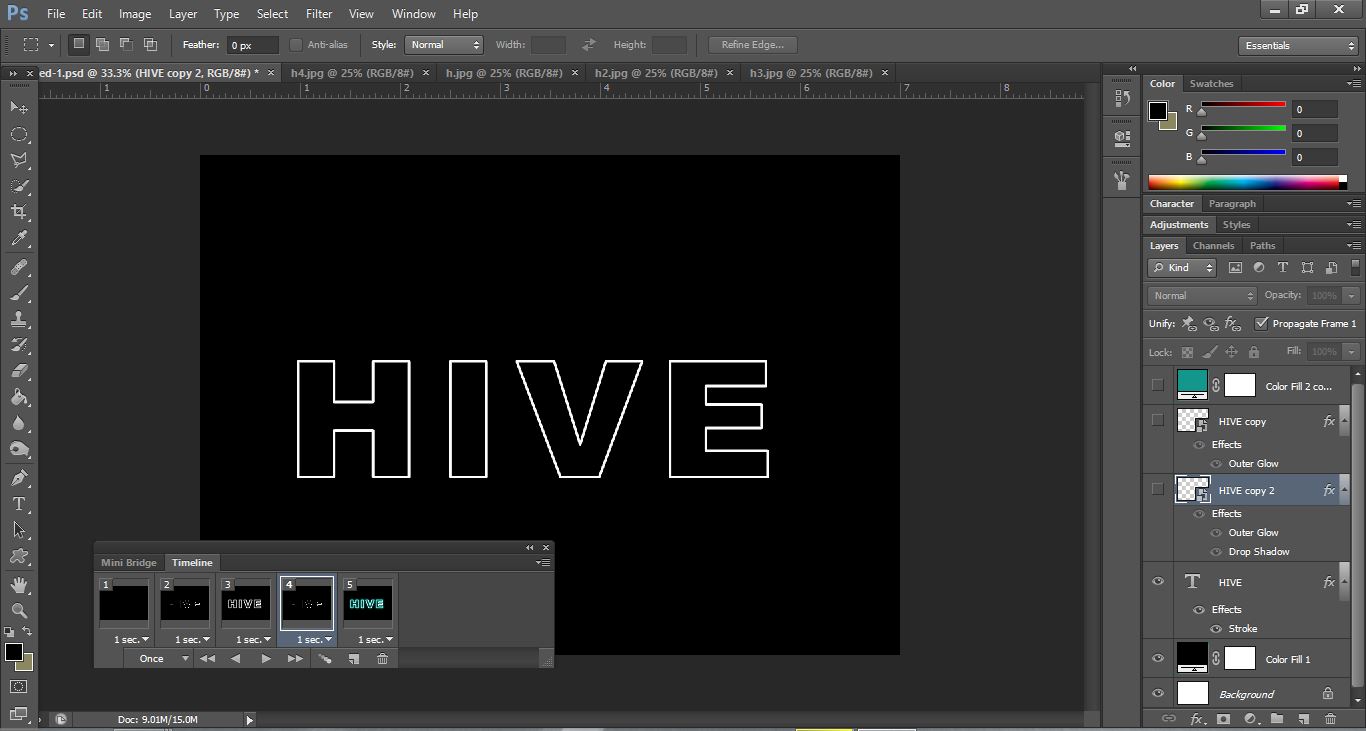1366x731 pixels.
Task: Select the Healing Brush tool
Action: pos(19,268)
